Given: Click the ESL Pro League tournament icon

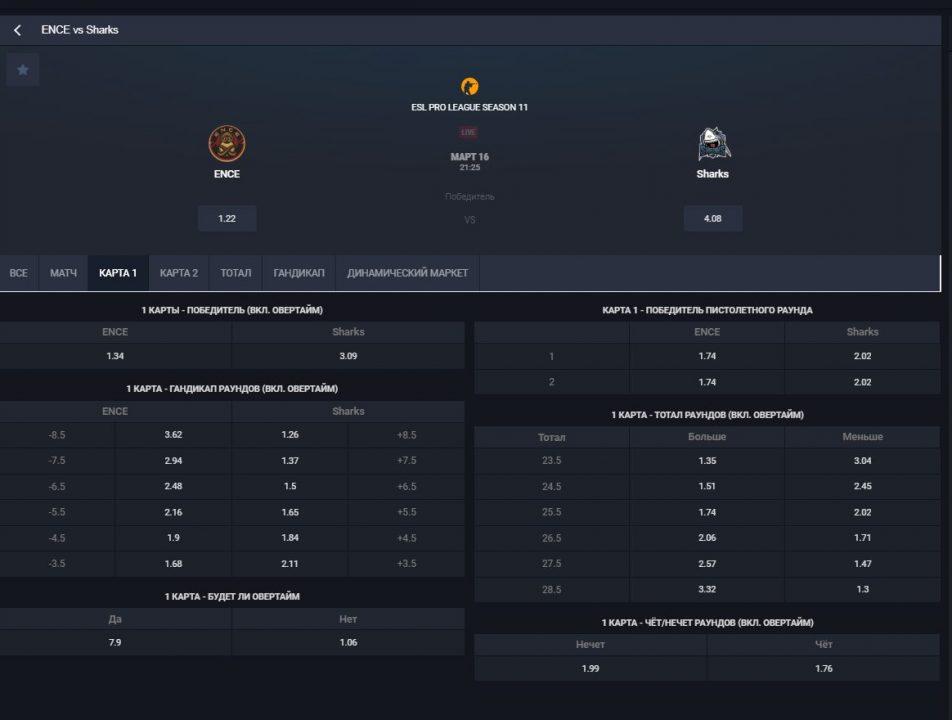Looking at the screenshot, I should (x=469, y=86).
